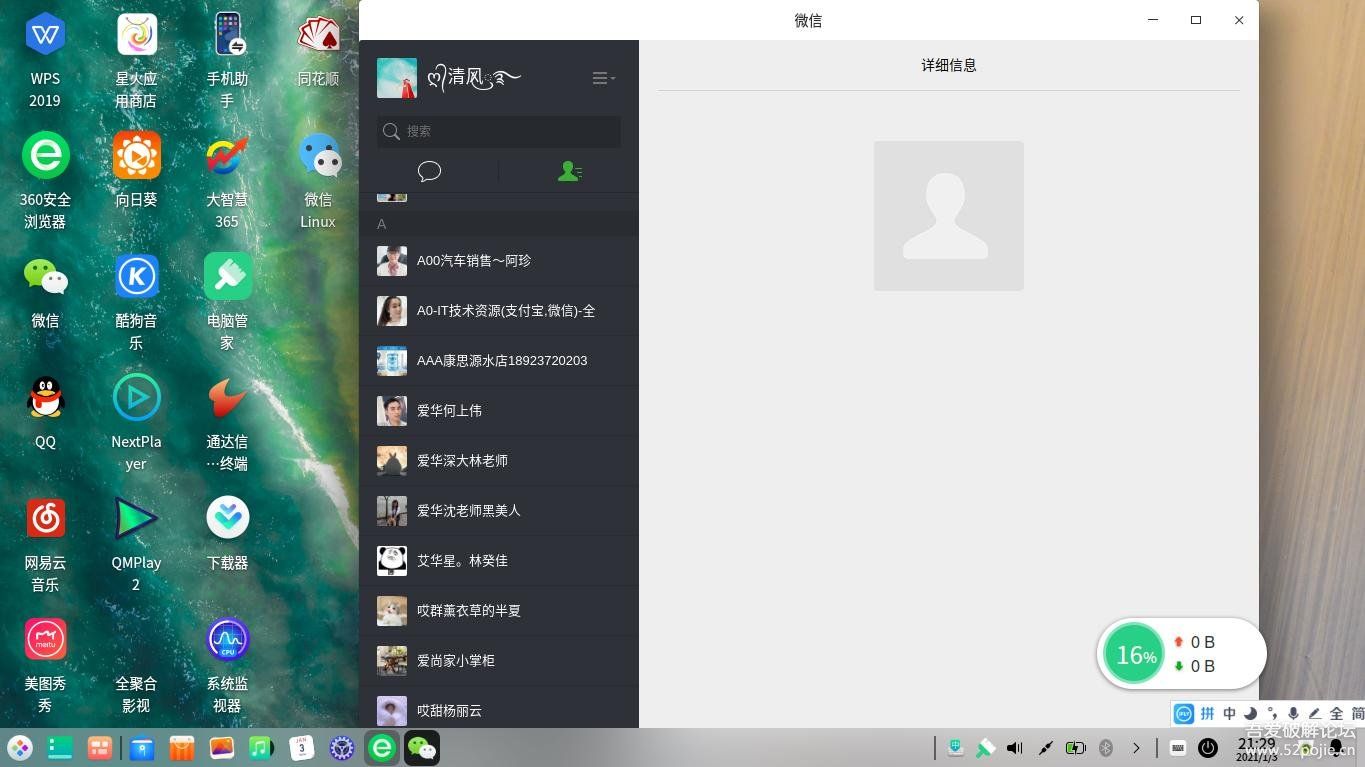Switch to the chats tab speech-bubble icon
The height and width of the screenshot is (767, 1365).
click(x=429, y=171)
